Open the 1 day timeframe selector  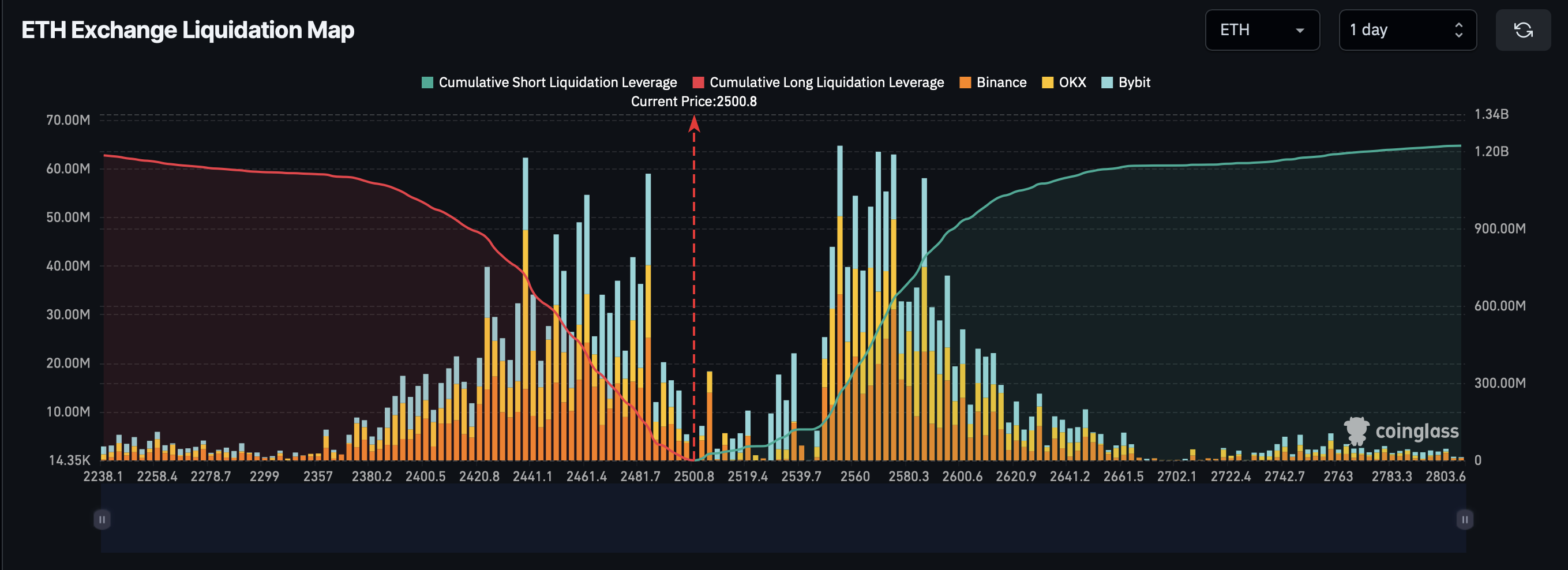click(1407, 30)
